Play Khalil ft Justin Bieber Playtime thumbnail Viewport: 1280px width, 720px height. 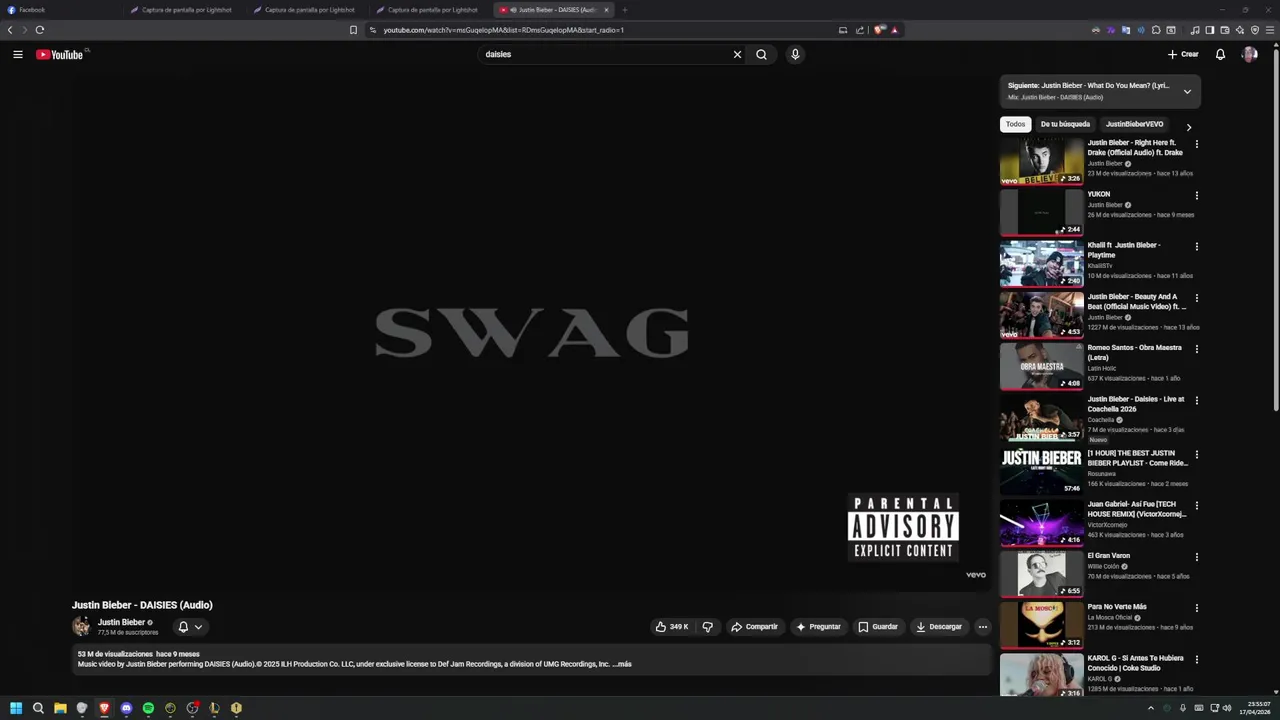(1042, 264)
